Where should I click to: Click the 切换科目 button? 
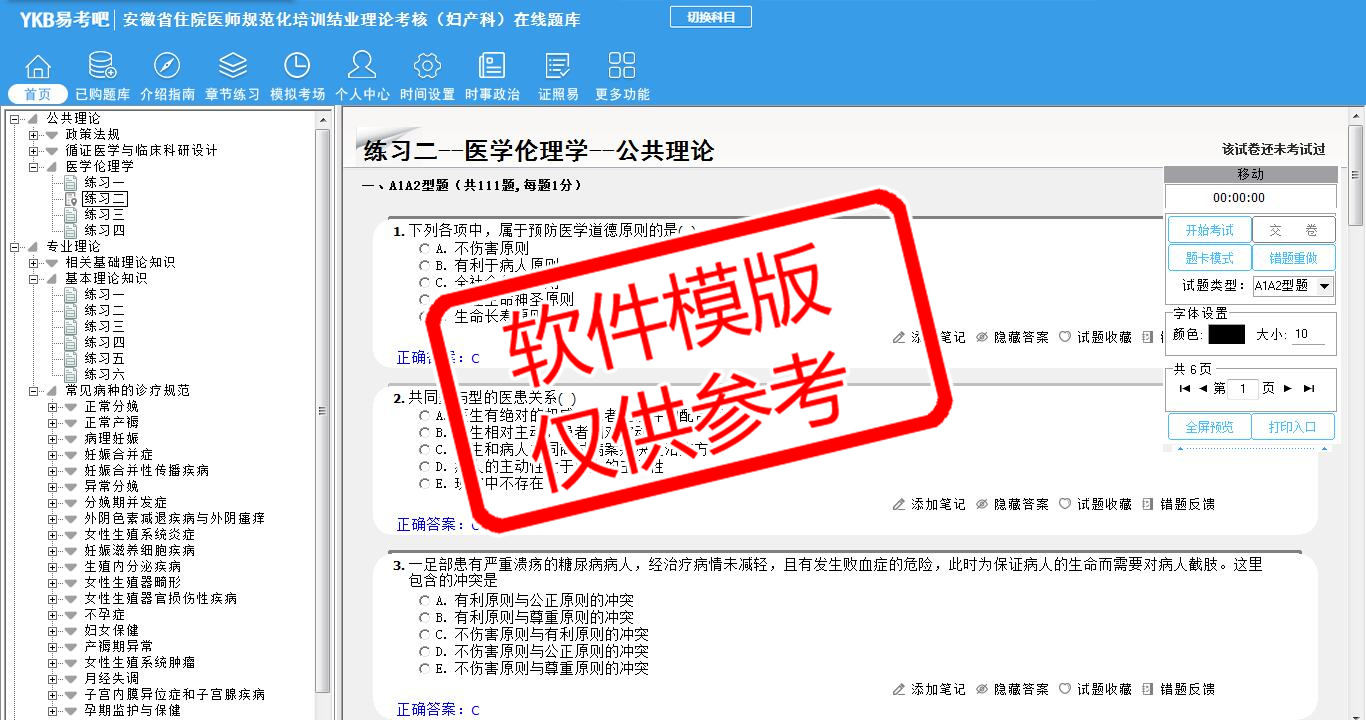[710, 17]
